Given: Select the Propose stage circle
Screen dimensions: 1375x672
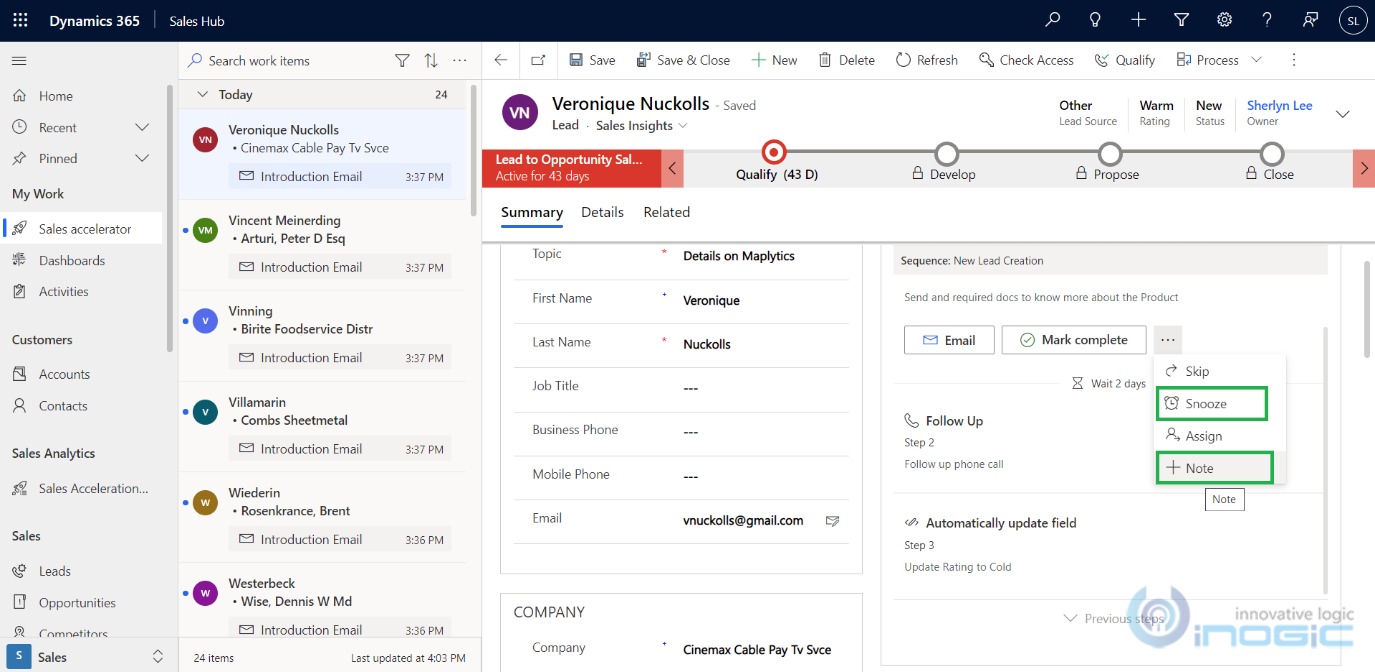Looking at the screenshot, I should 1109,154.
